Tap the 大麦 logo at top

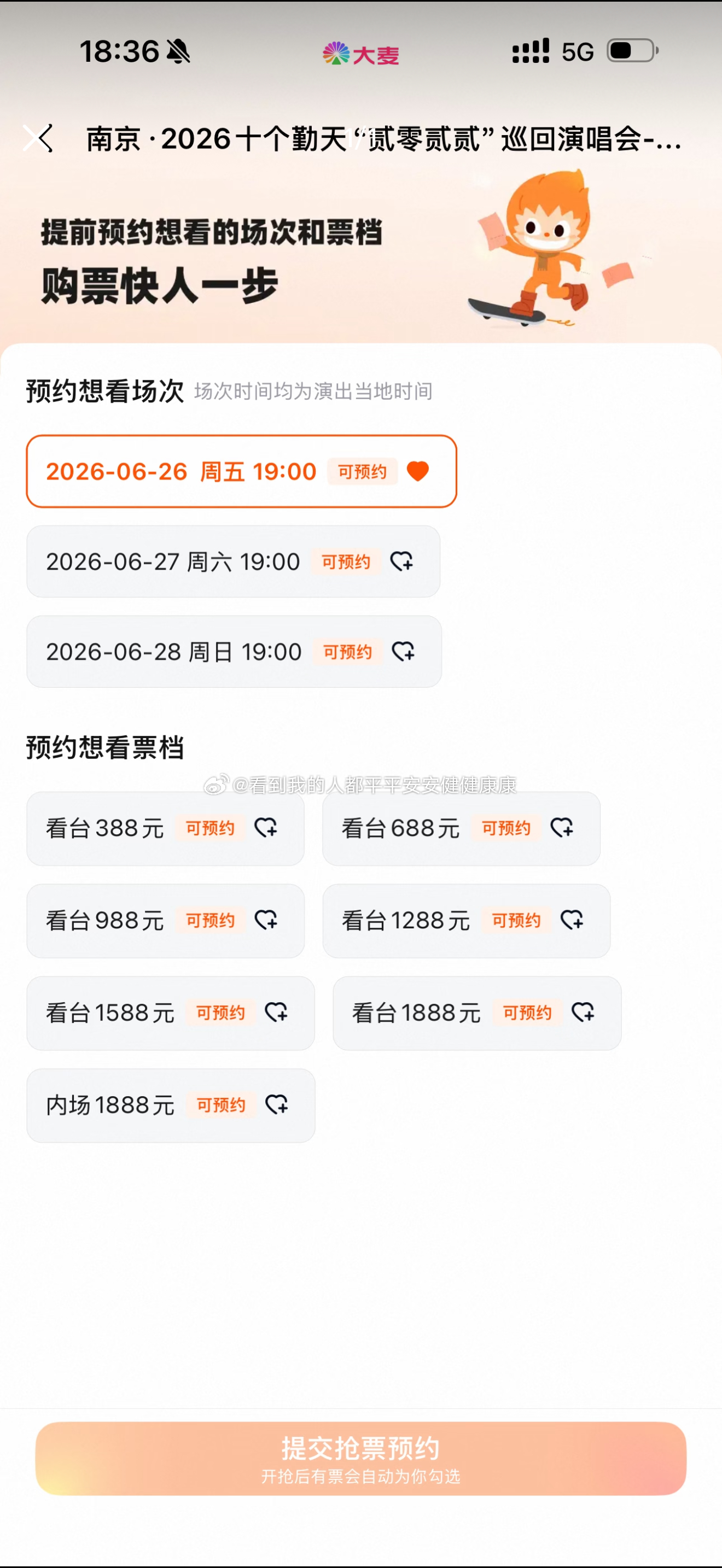(361, 54)
